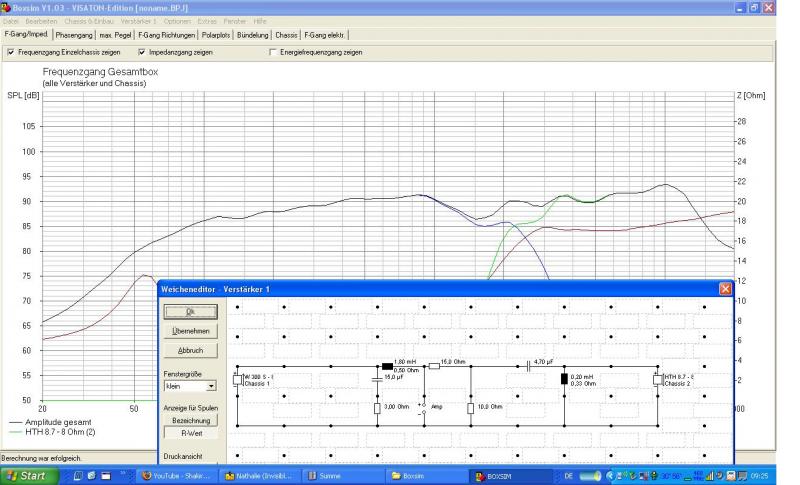
Task: Select the 15.0 µF capacitor symbol
Action: coord(377,379)
